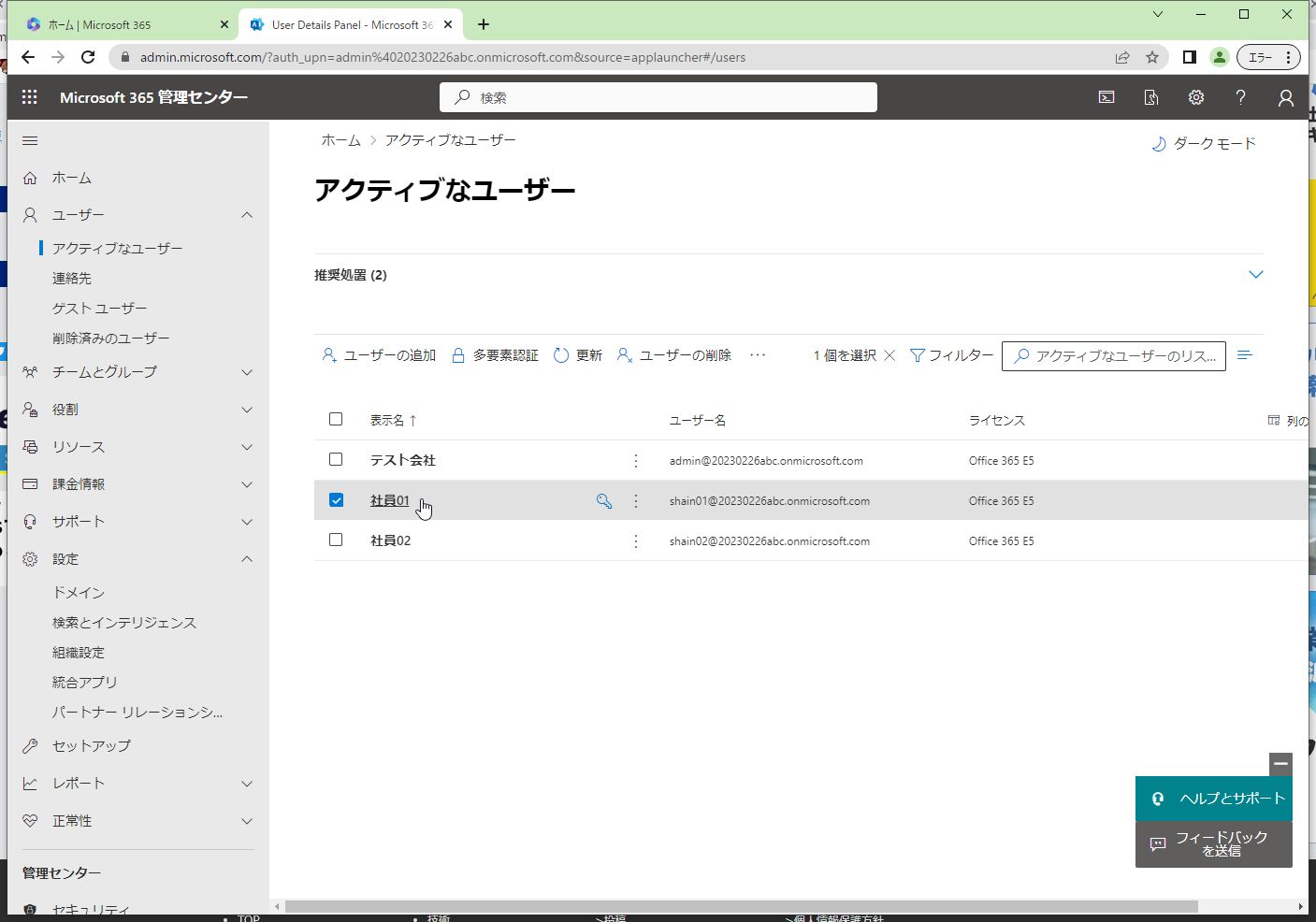This screenshot has width=1316, height=922.
Task: Open 社員01 user details link
Action: pyautogui.click(x=390, y=500)
